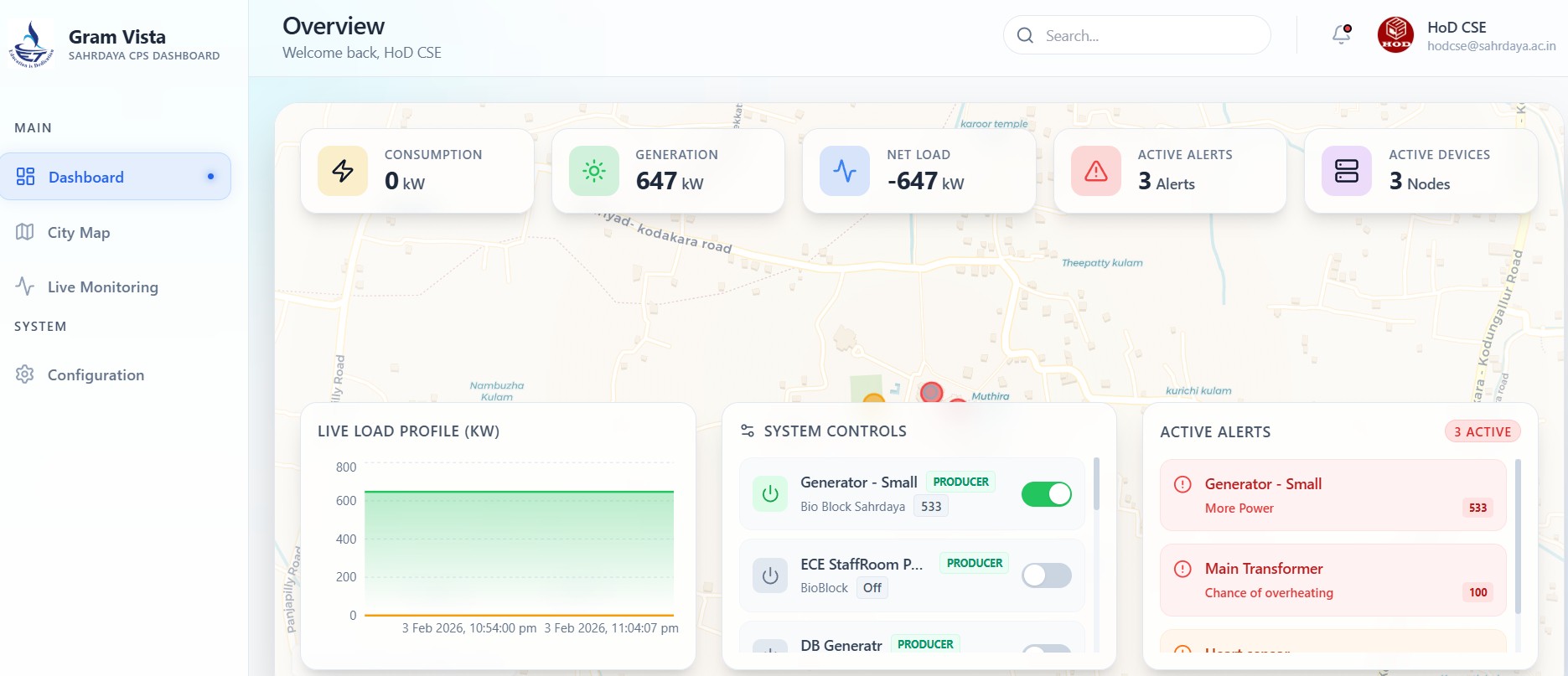This screenshot has width=1568, height=676.
Task: Open the Generator - Small alert
Action: (x=1333, y=495)
